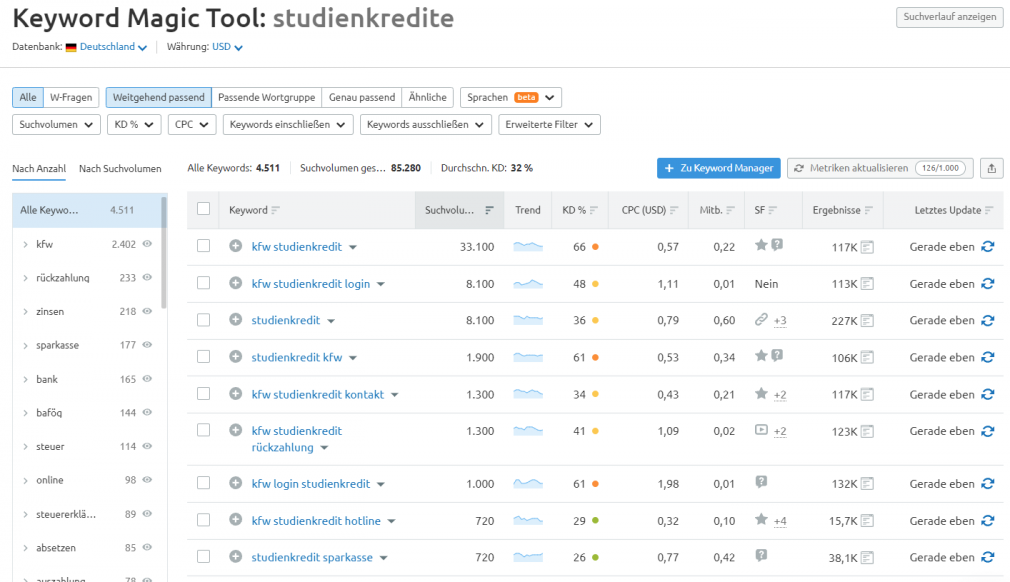The width and height of the screenshot is (1010, 582).
Task: Open currency USD selector
Action: (x=227, y=47)
